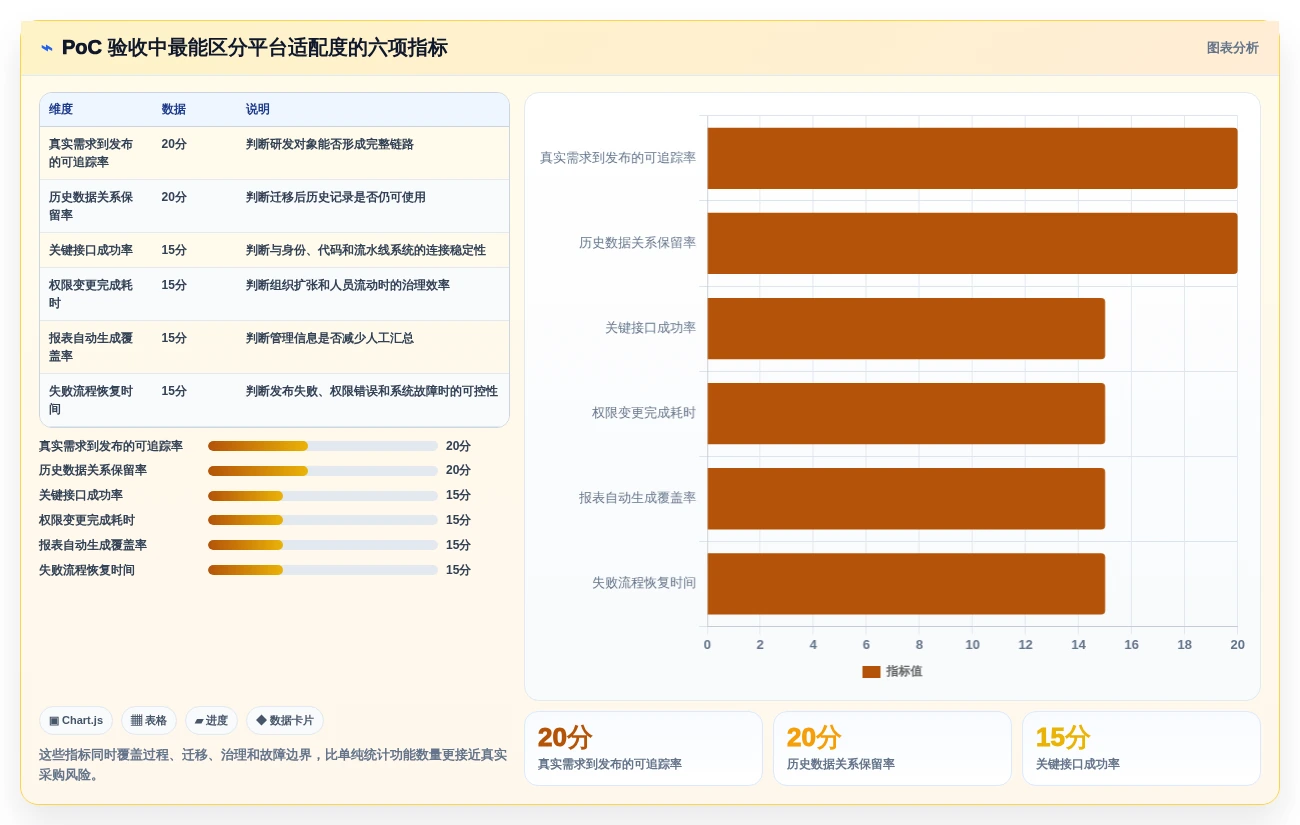Click chart axis label 失败流程恢复时间
This screenshot has width=1300, height=825.
(644, 583)
